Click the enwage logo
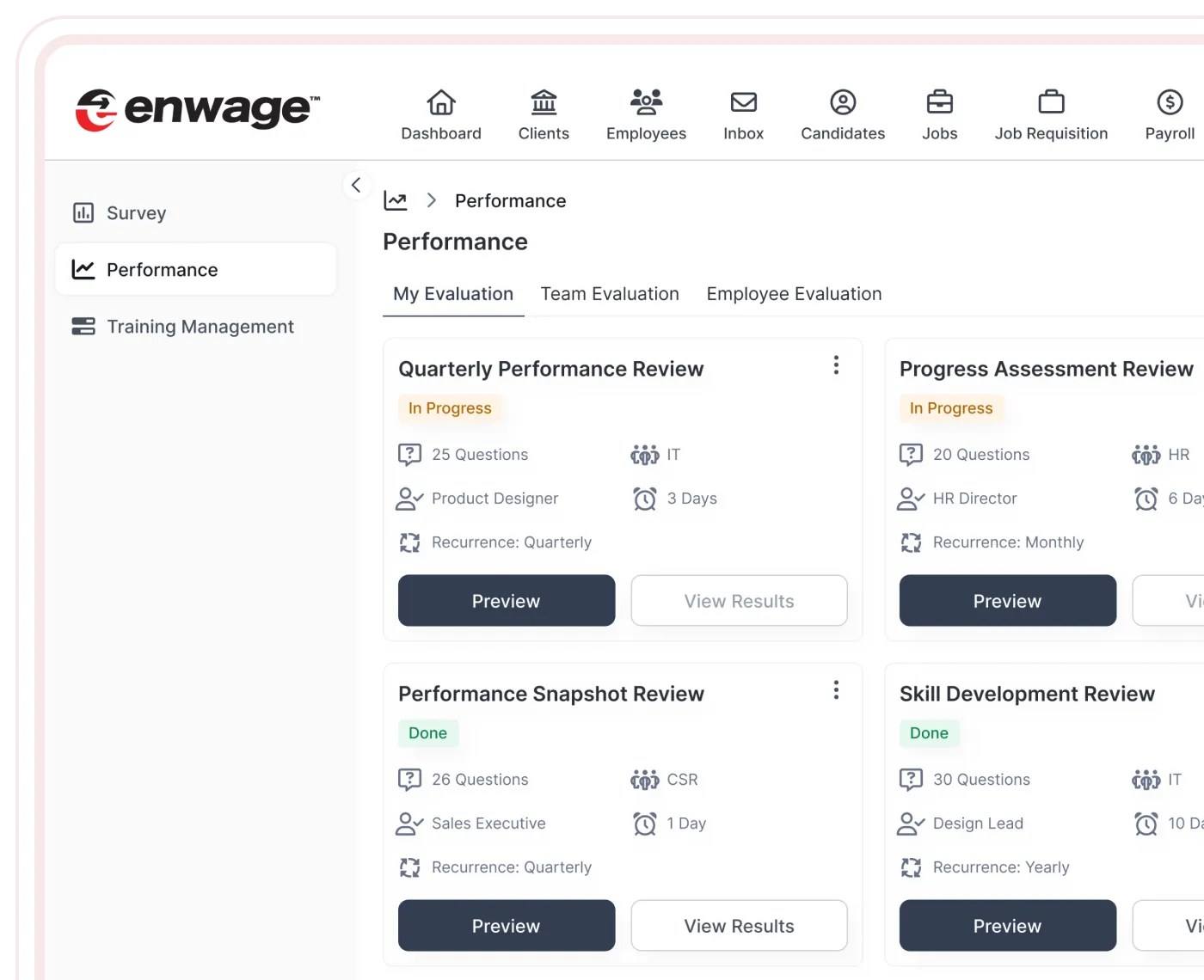This screenshot has height=980, width=1204. pos(198,110)
